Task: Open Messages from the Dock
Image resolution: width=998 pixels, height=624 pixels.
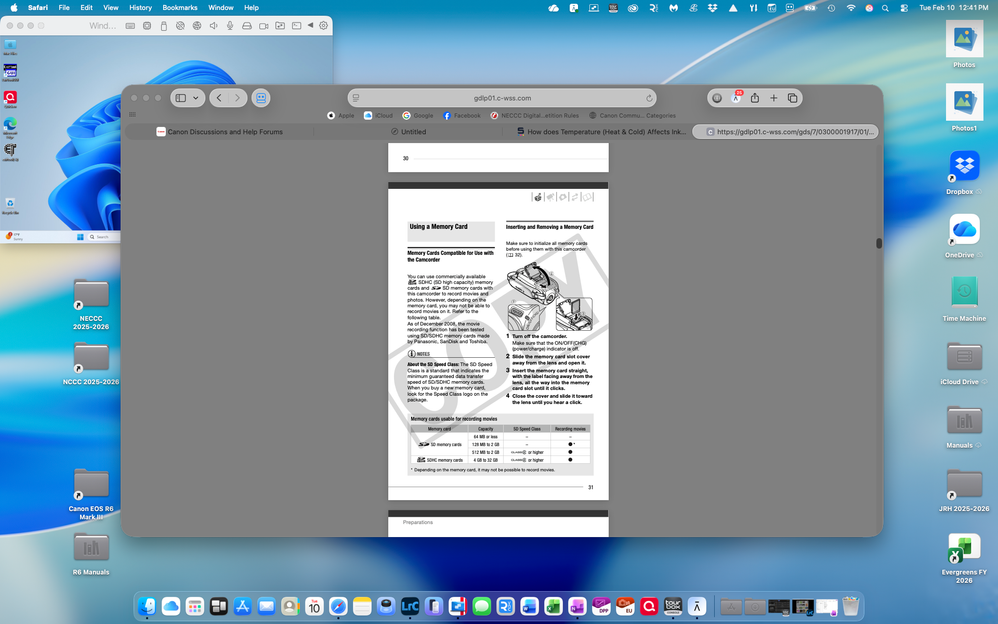Action: coord(482,606)
